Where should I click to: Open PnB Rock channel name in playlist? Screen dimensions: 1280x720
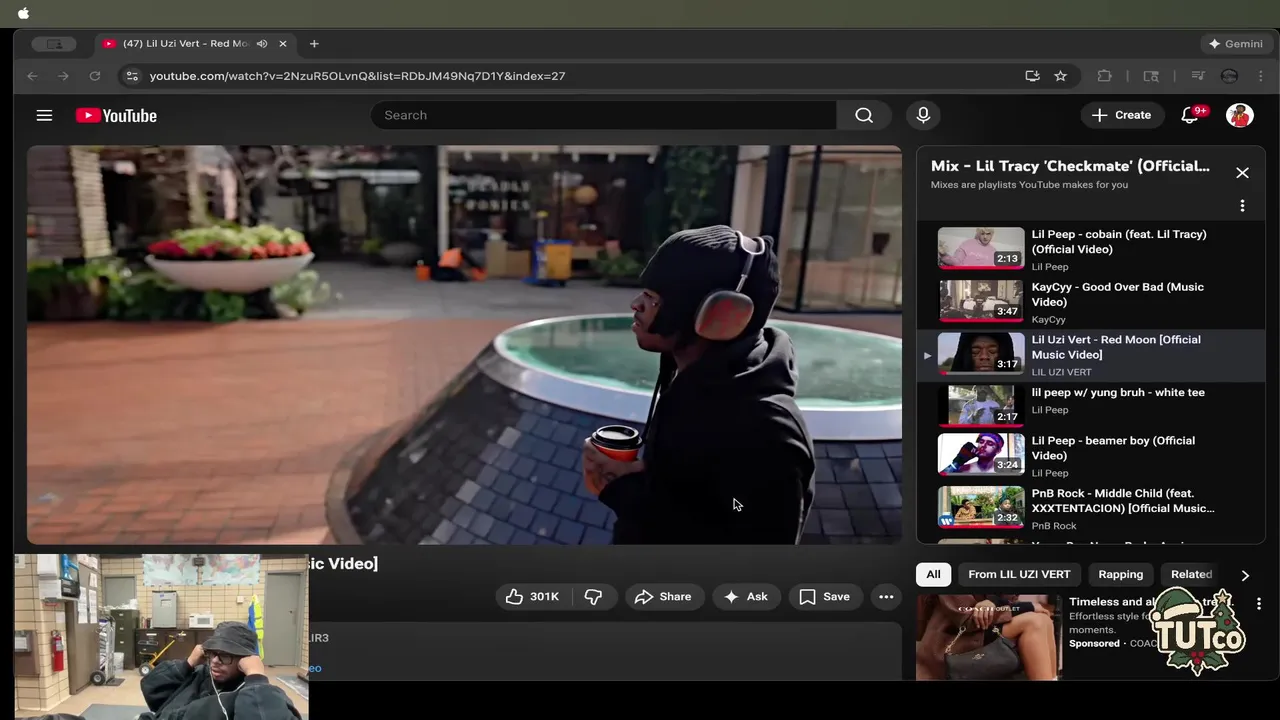coord(1054,526)
